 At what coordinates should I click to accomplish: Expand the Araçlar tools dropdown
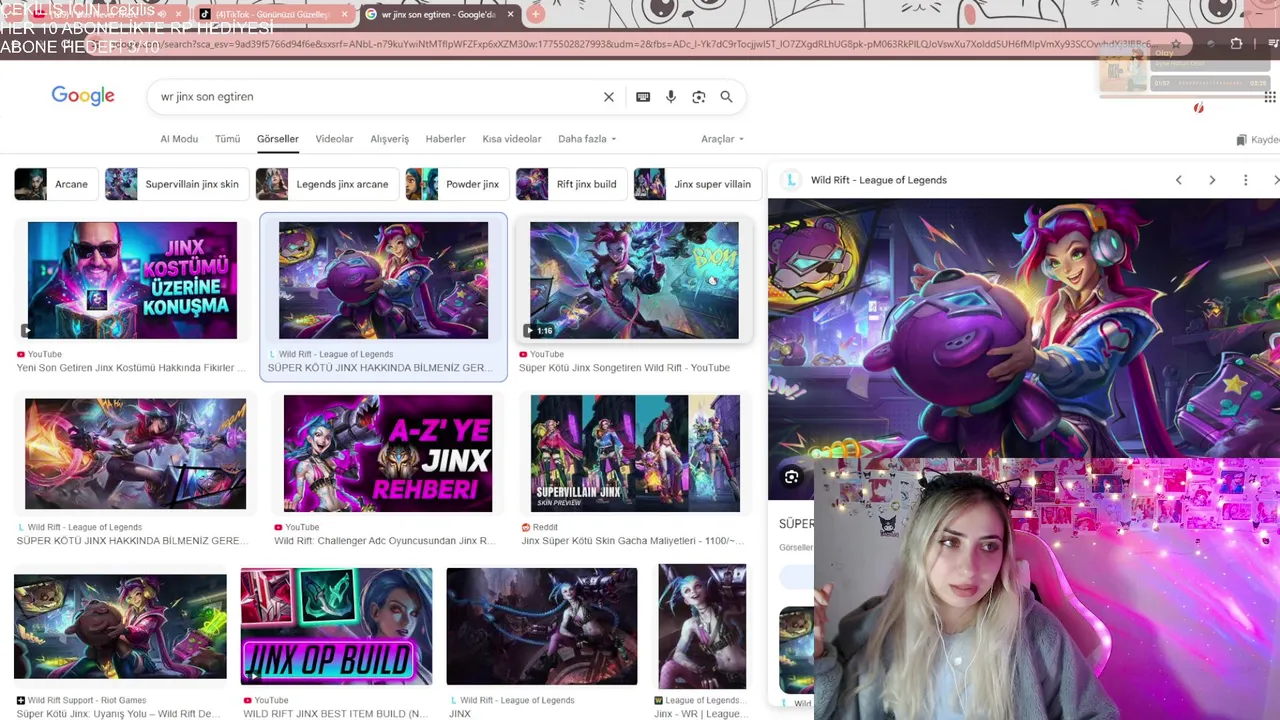click(x=722, y=139)
